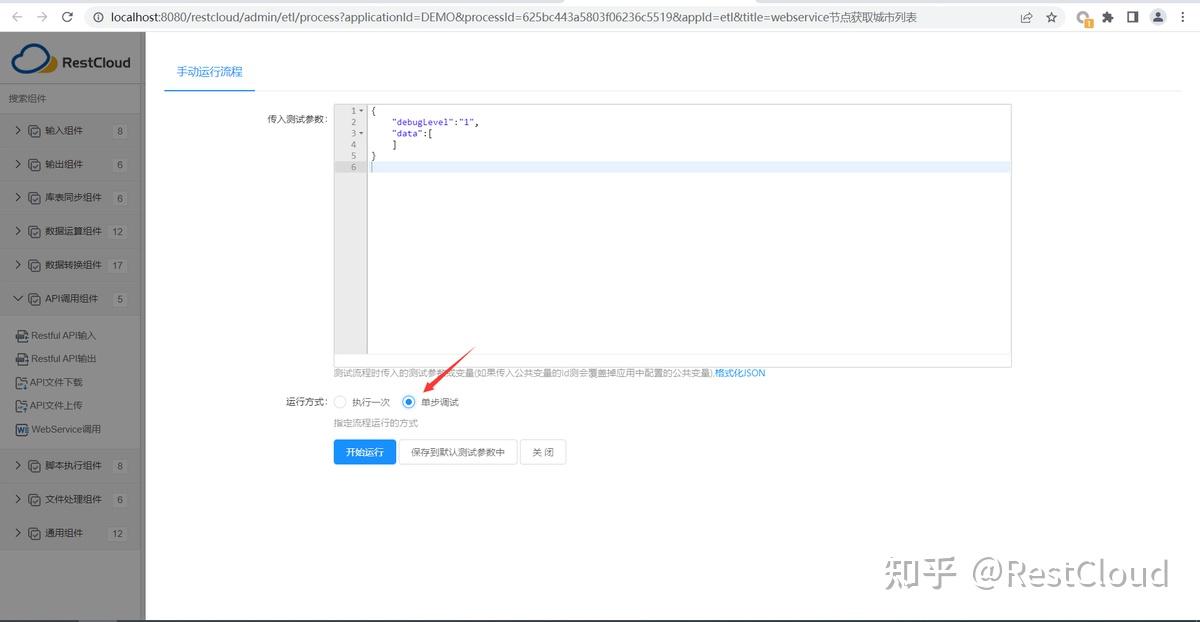Switch to the 手动运行流程 tab
Viewport: 1200px width, 622px height.
pyautogui.click(x=208, y=72)
